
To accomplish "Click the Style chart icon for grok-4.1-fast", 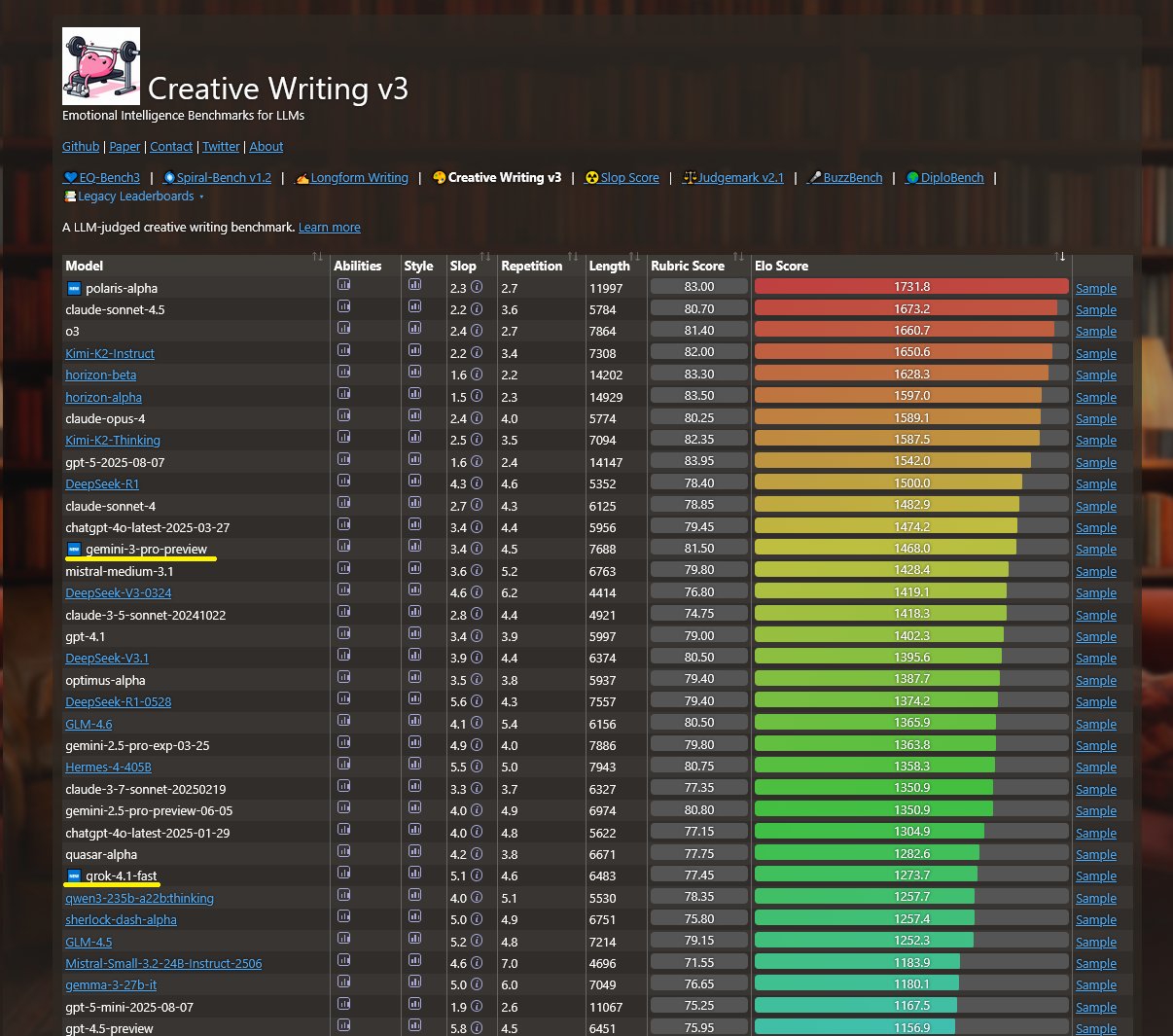I will click(414, 873).
